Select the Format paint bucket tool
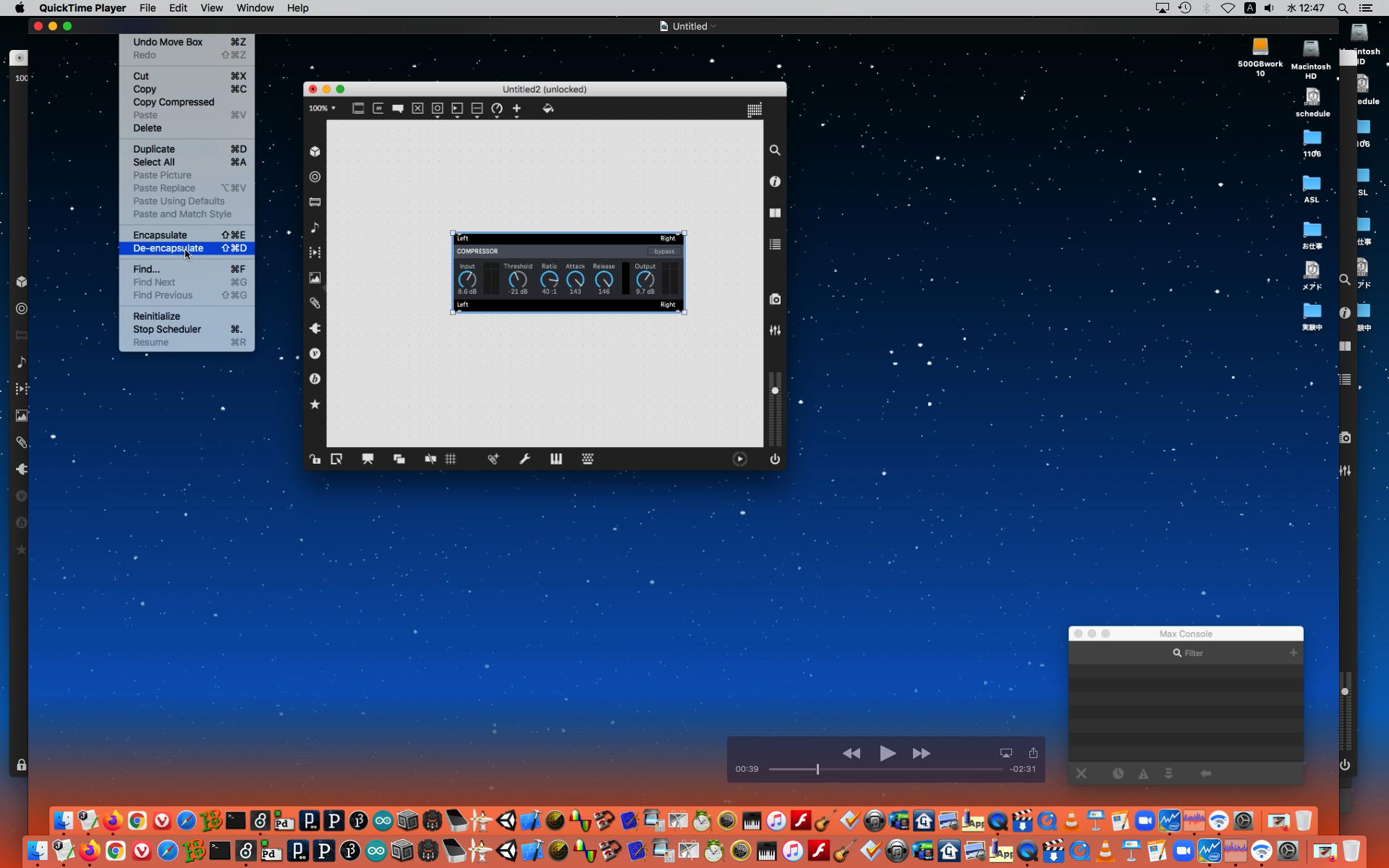Screen dimensions: 1389x868 (548, 109)
